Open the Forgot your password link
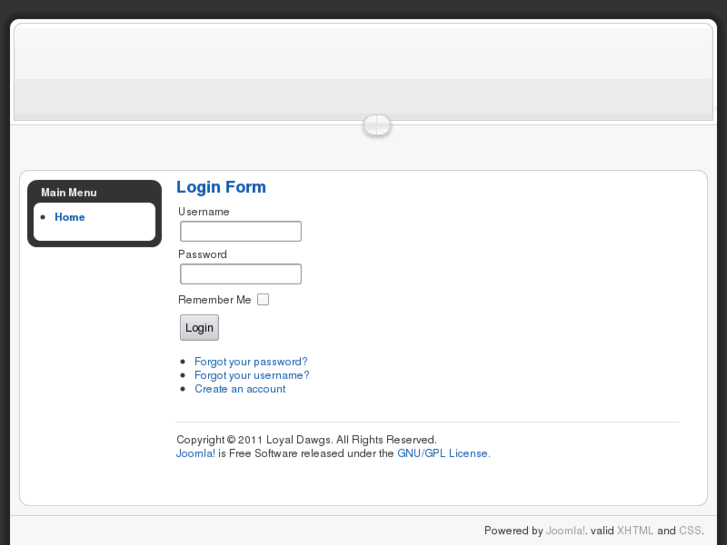 [251, 362]
